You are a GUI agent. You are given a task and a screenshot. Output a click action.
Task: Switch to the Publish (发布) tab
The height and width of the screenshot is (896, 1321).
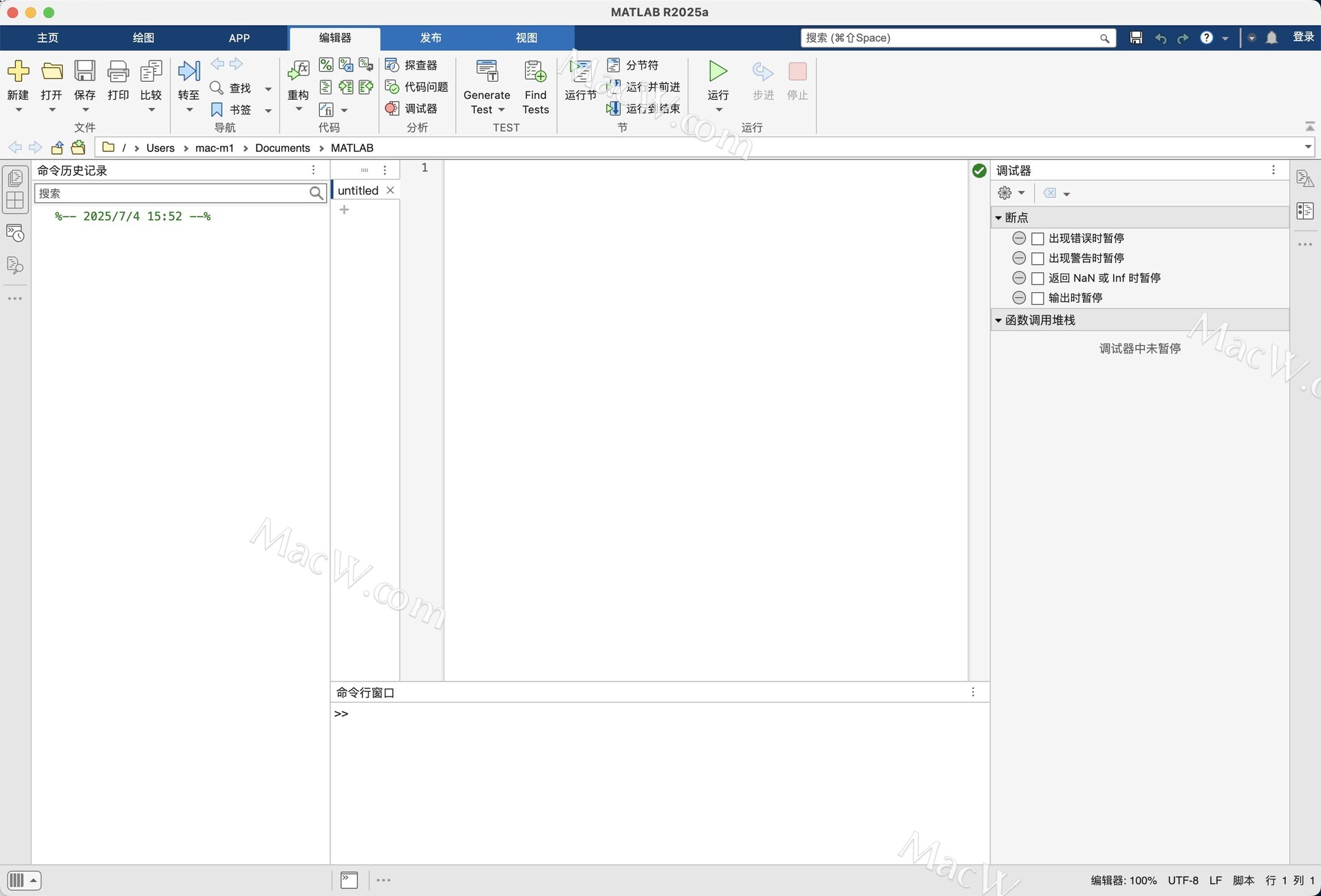(x=431, y=38)
